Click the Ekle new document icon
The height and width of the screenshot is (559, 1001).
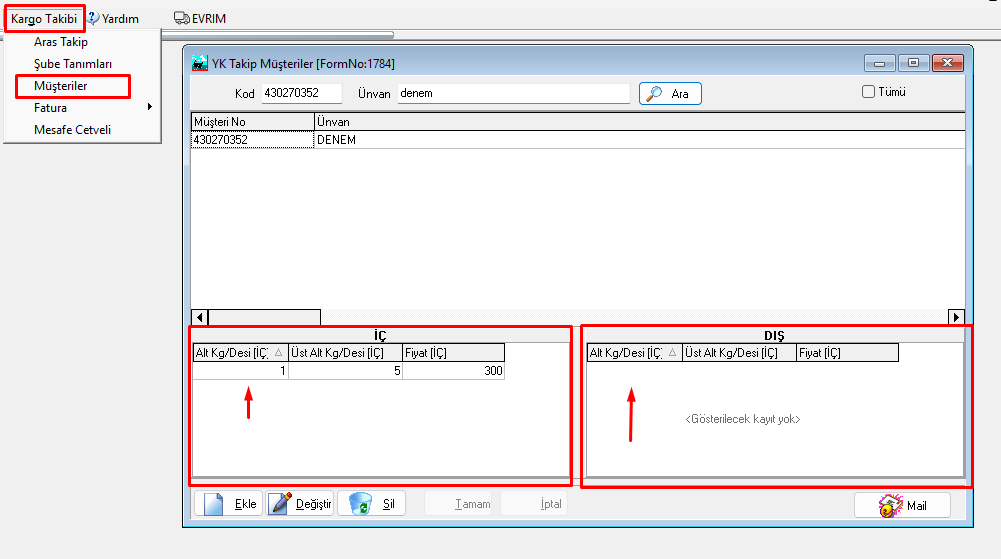(x=211, y=504)
